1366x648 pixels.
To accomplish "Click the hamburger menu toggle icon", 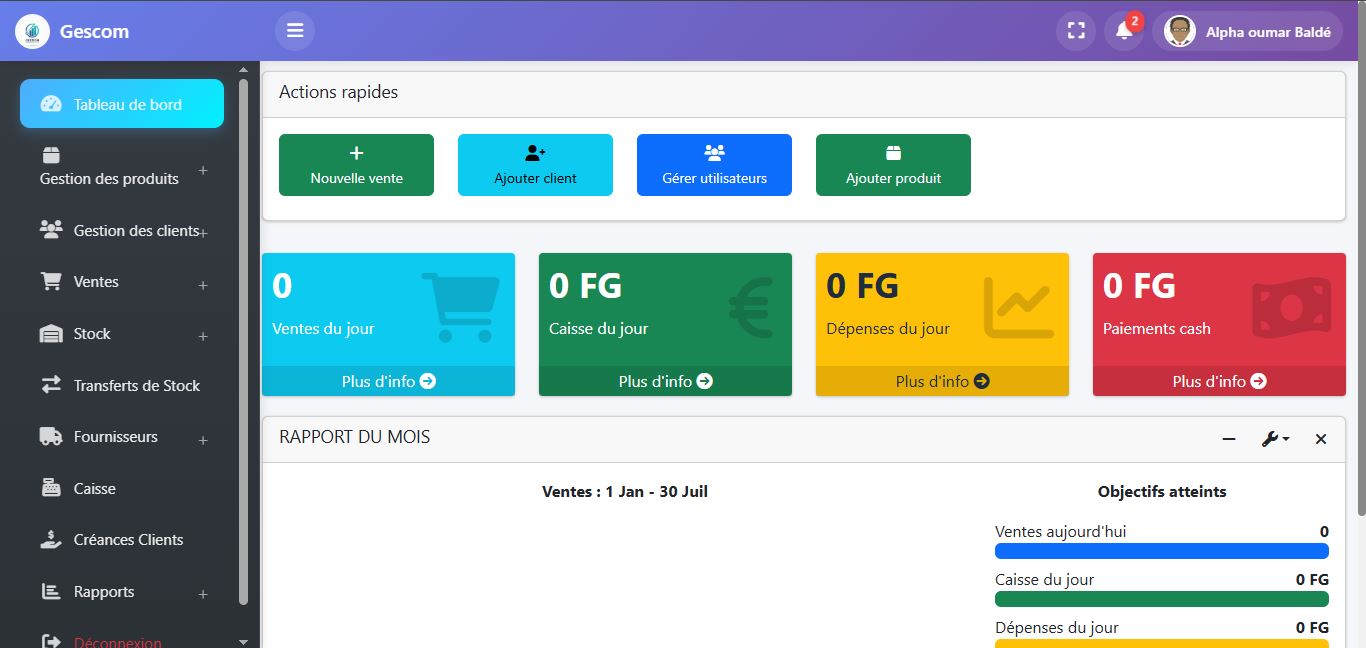I will pos(295,31).
